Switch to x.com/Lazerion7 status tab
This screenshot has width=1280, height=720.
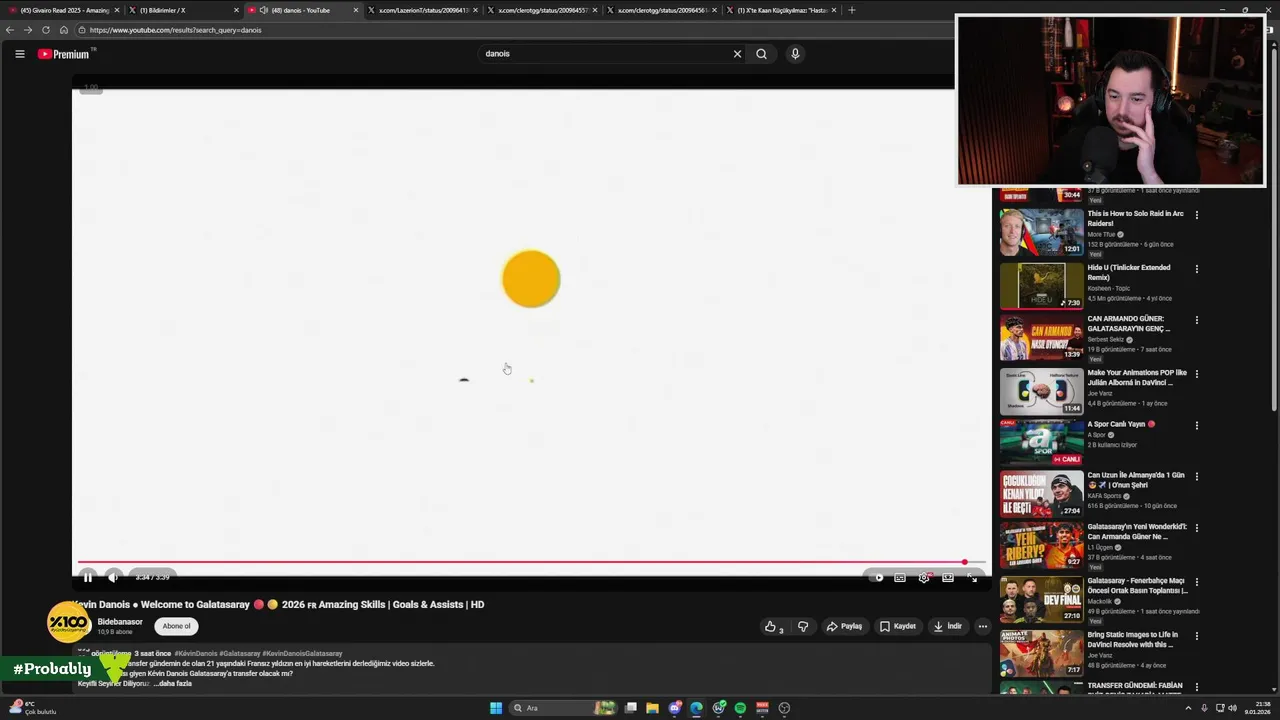click(x=424, y=10)
